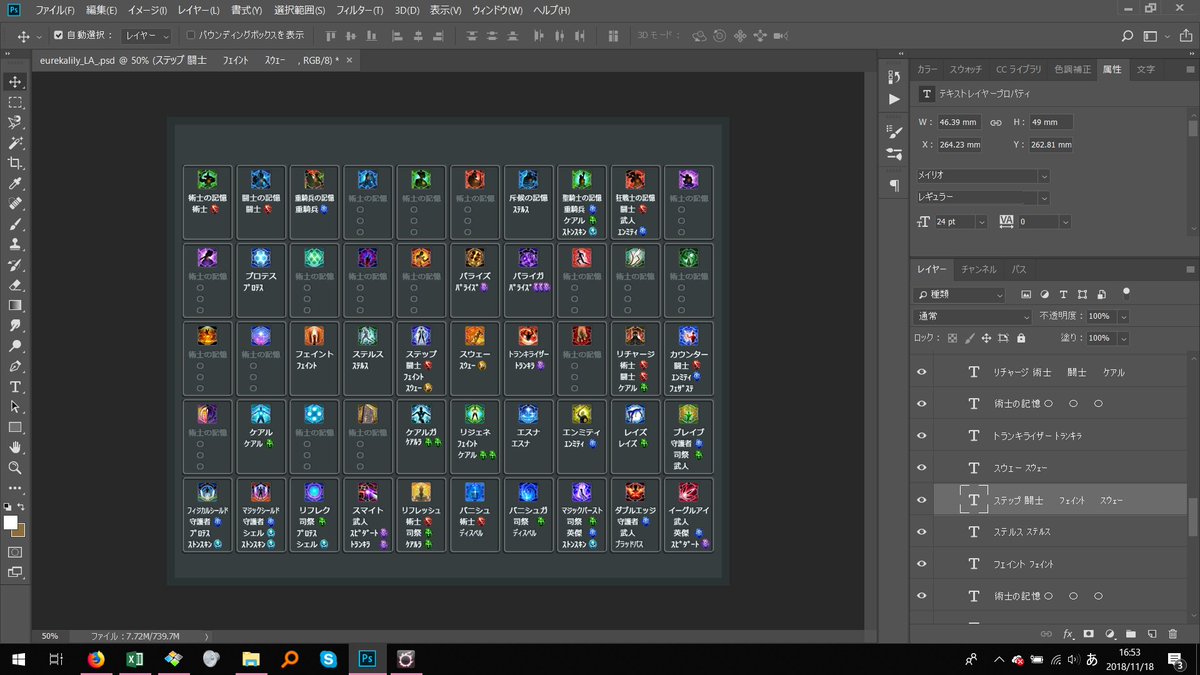The width and height of the screenshot is (1200, 675).
Task: Create a new layer with bottom icon
Action: (x=1152, y=634)
